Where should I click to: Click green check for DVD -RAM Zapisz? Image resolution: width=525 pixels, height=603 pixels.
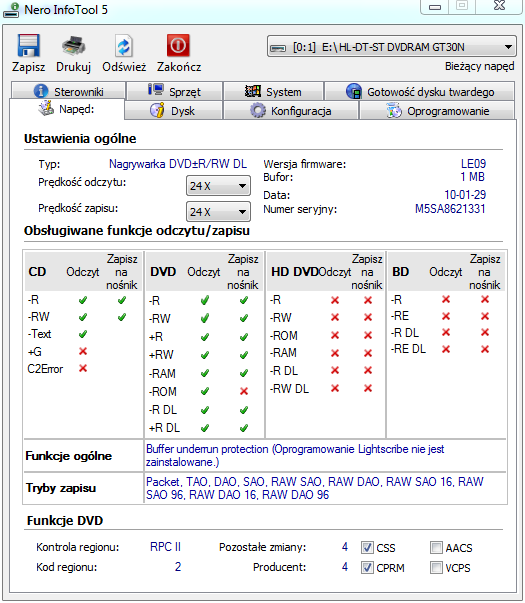point(243,373)
